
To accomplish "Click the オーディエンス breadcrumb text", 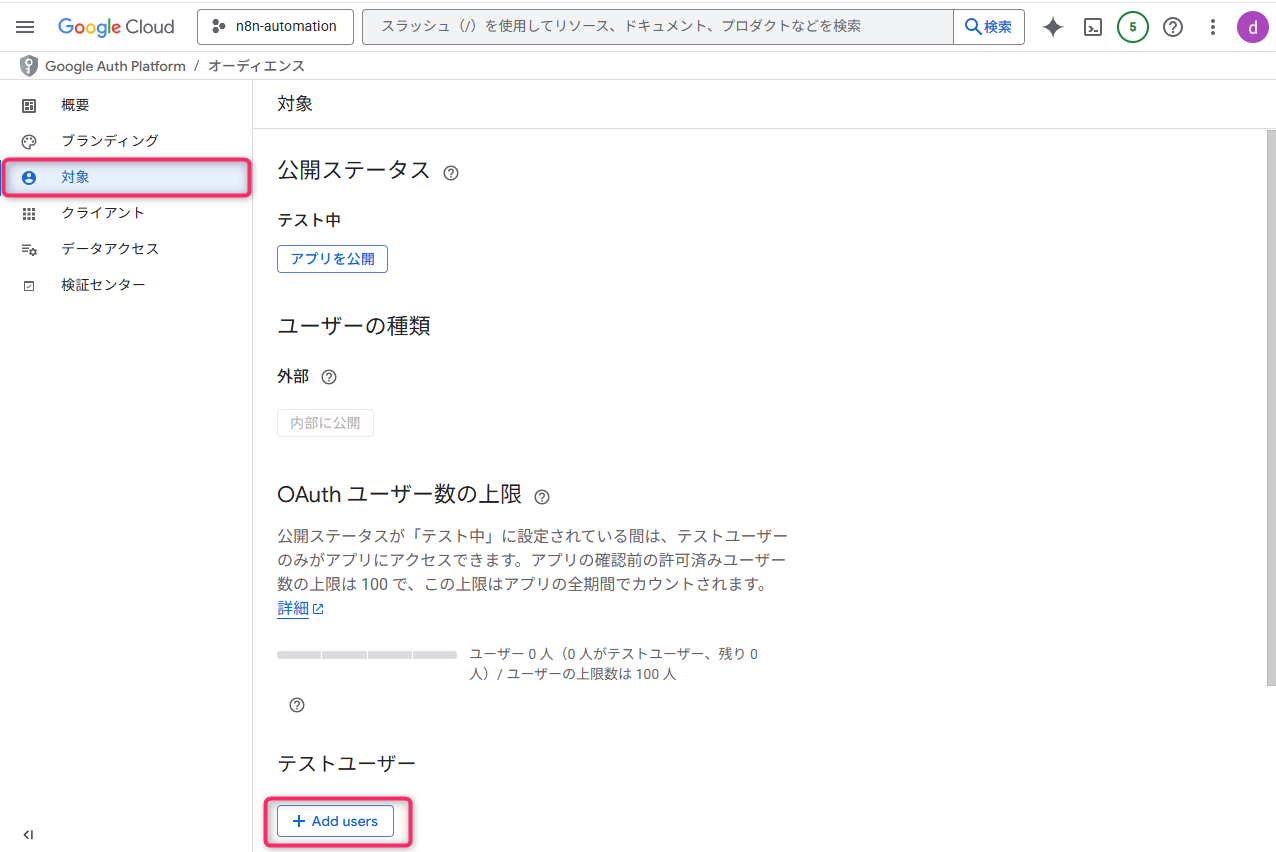I will pyautogui.click(x=257, y=66).
